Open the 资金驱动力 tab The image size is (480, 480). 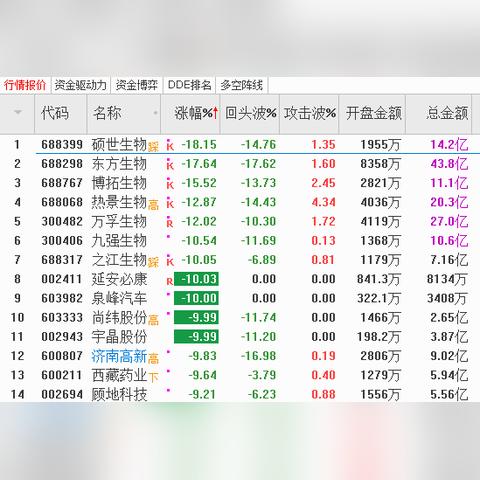click(80, 85)
